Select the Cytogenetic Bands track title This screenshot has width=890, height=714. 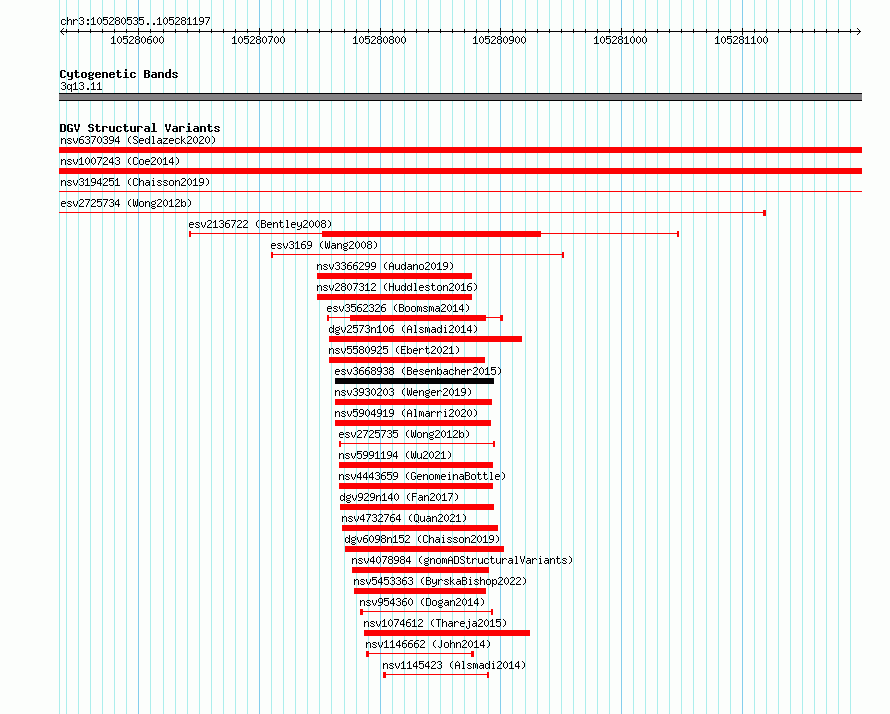(x=119, y=74)
